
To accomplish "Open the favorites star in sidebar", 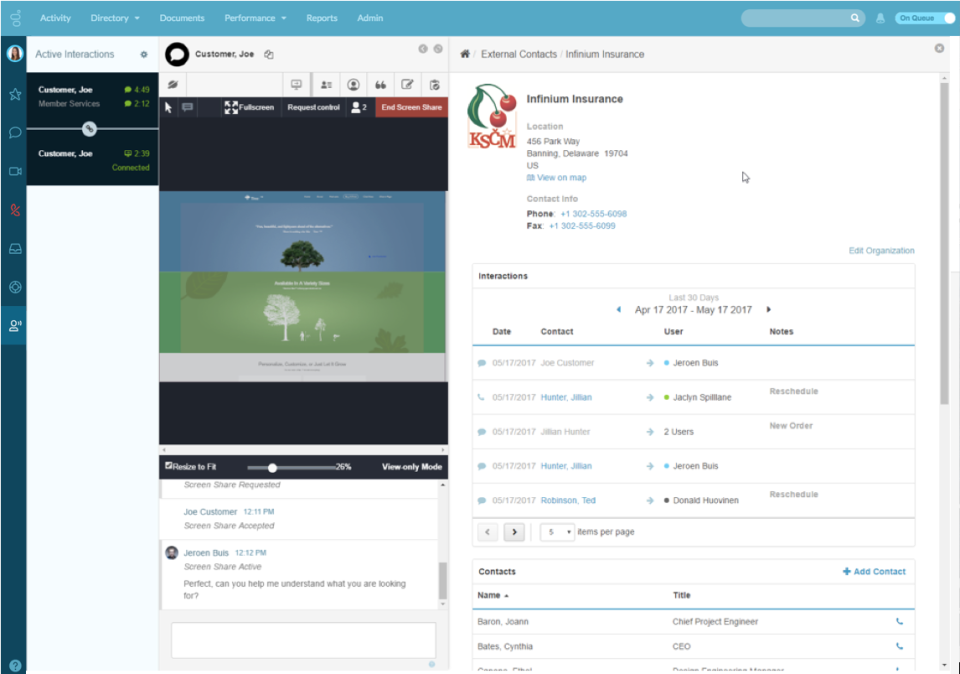I will [x=13, y=94].
